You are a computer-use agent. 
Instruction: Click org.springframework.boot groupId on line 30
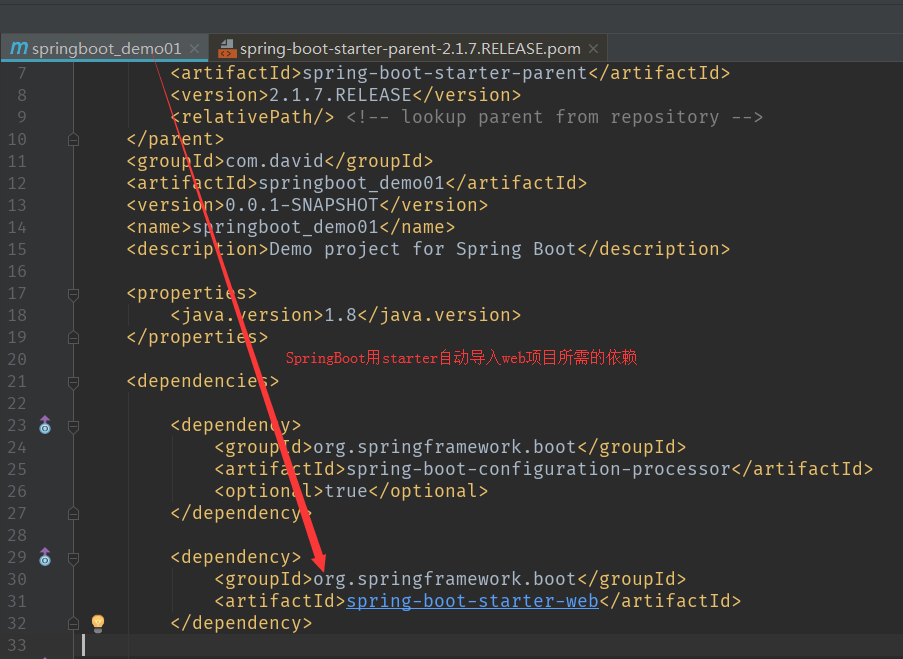(445, 579)
